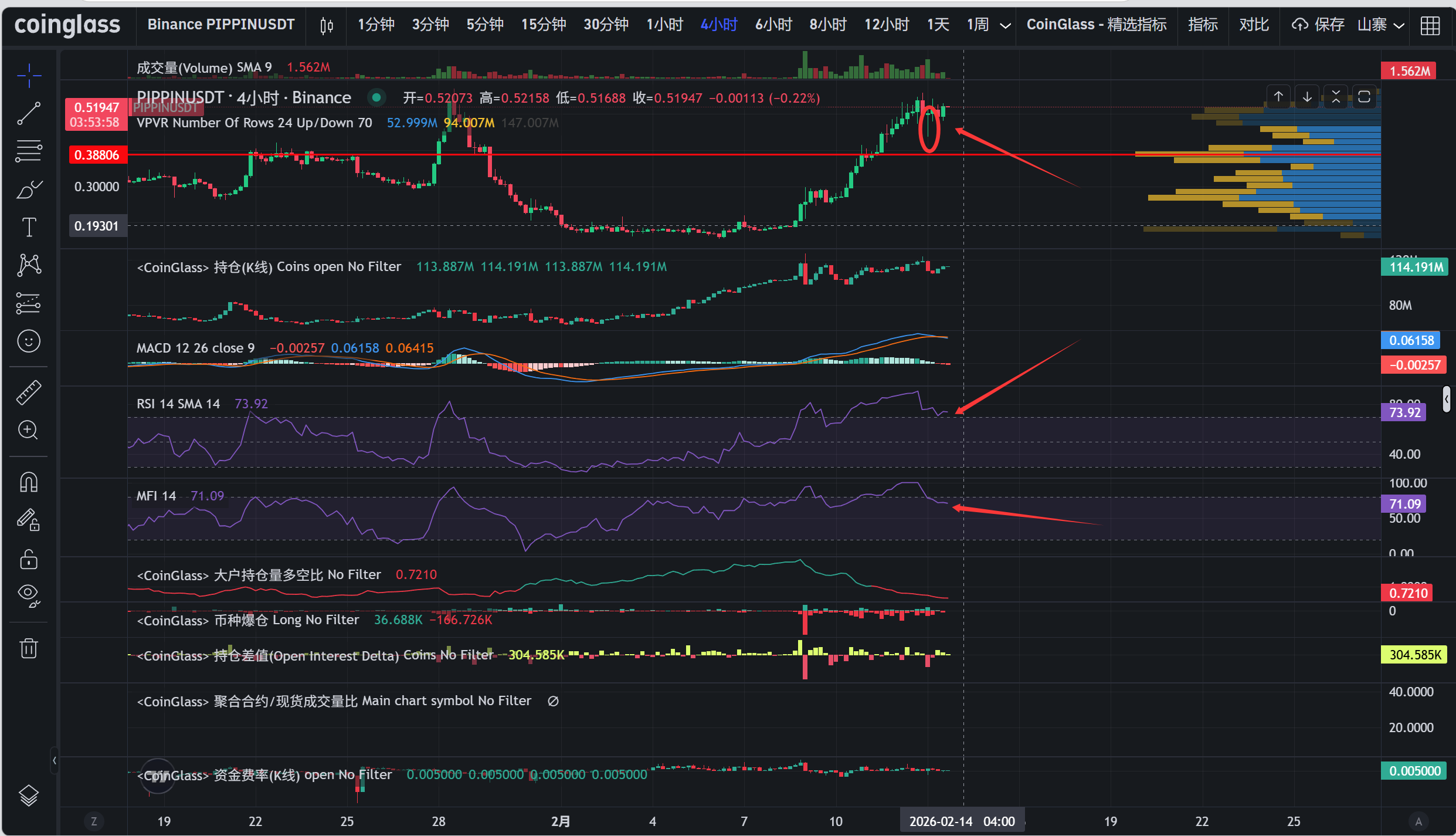Open the emoji sticker tool
Viewport: 1456px width, 836px height.
click(x=28, y=341)
